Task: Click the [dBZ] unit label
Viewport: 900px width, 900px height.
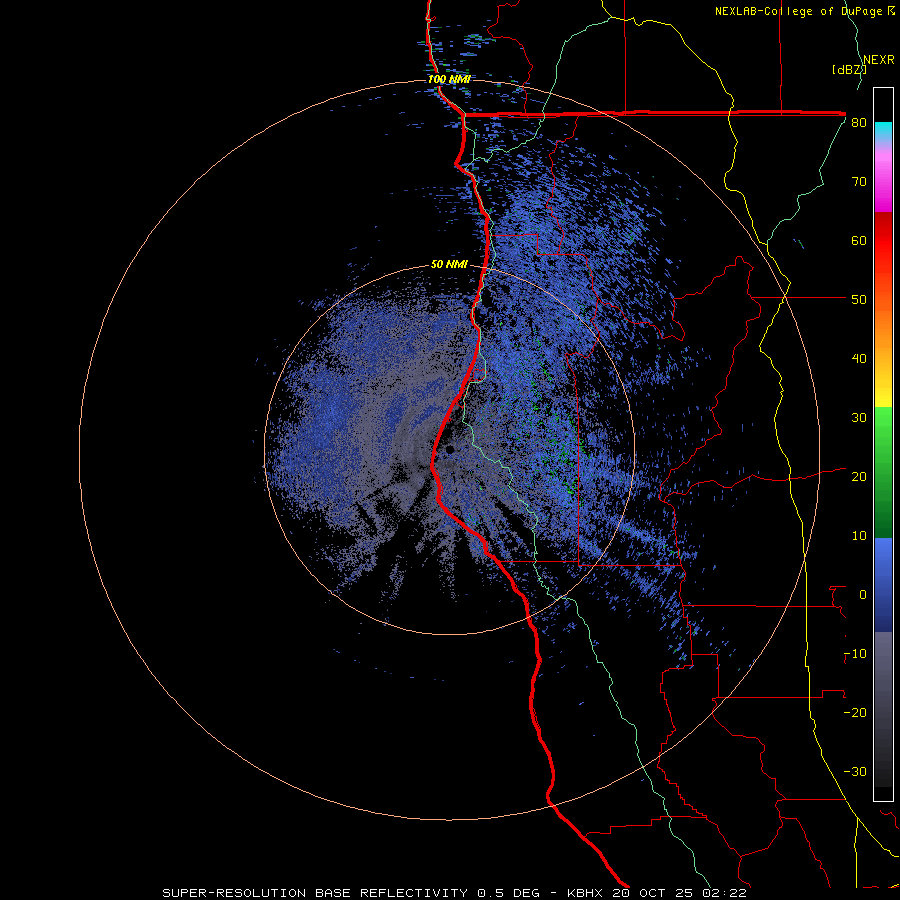Action: pyautogui.click(x=849, y=70)
